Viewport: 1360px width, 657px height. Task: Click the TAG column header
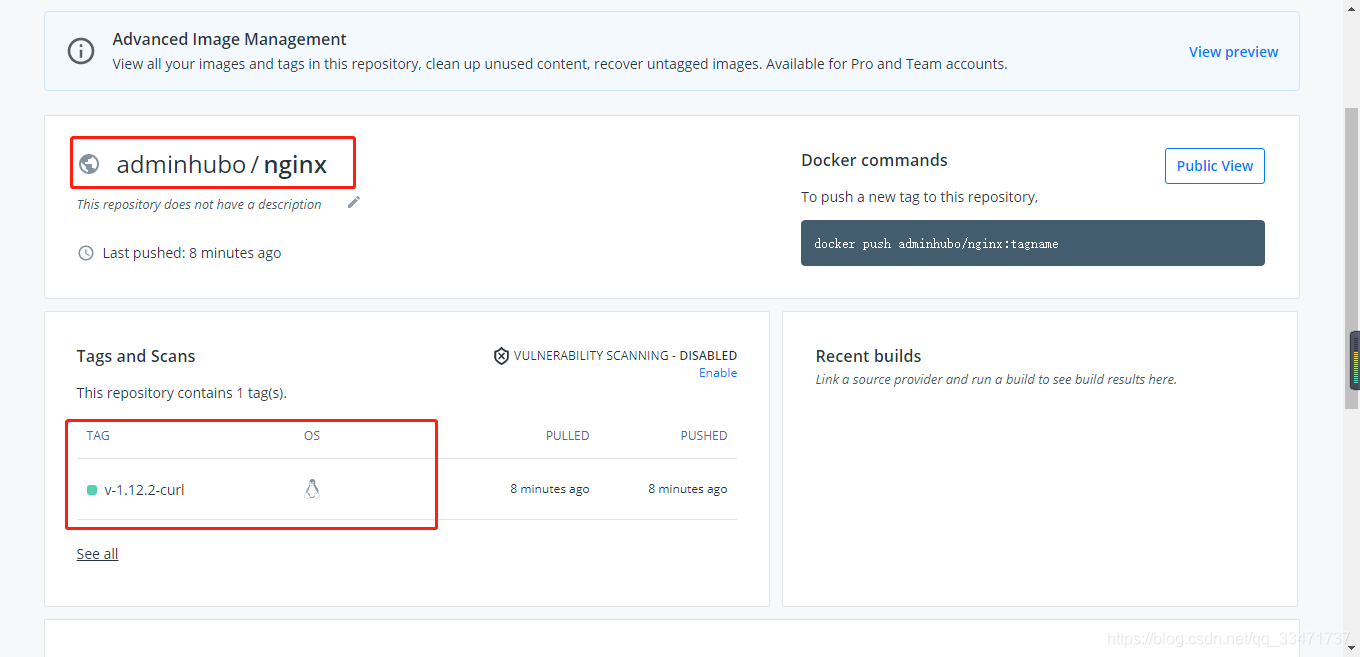(x=98, y=436)
